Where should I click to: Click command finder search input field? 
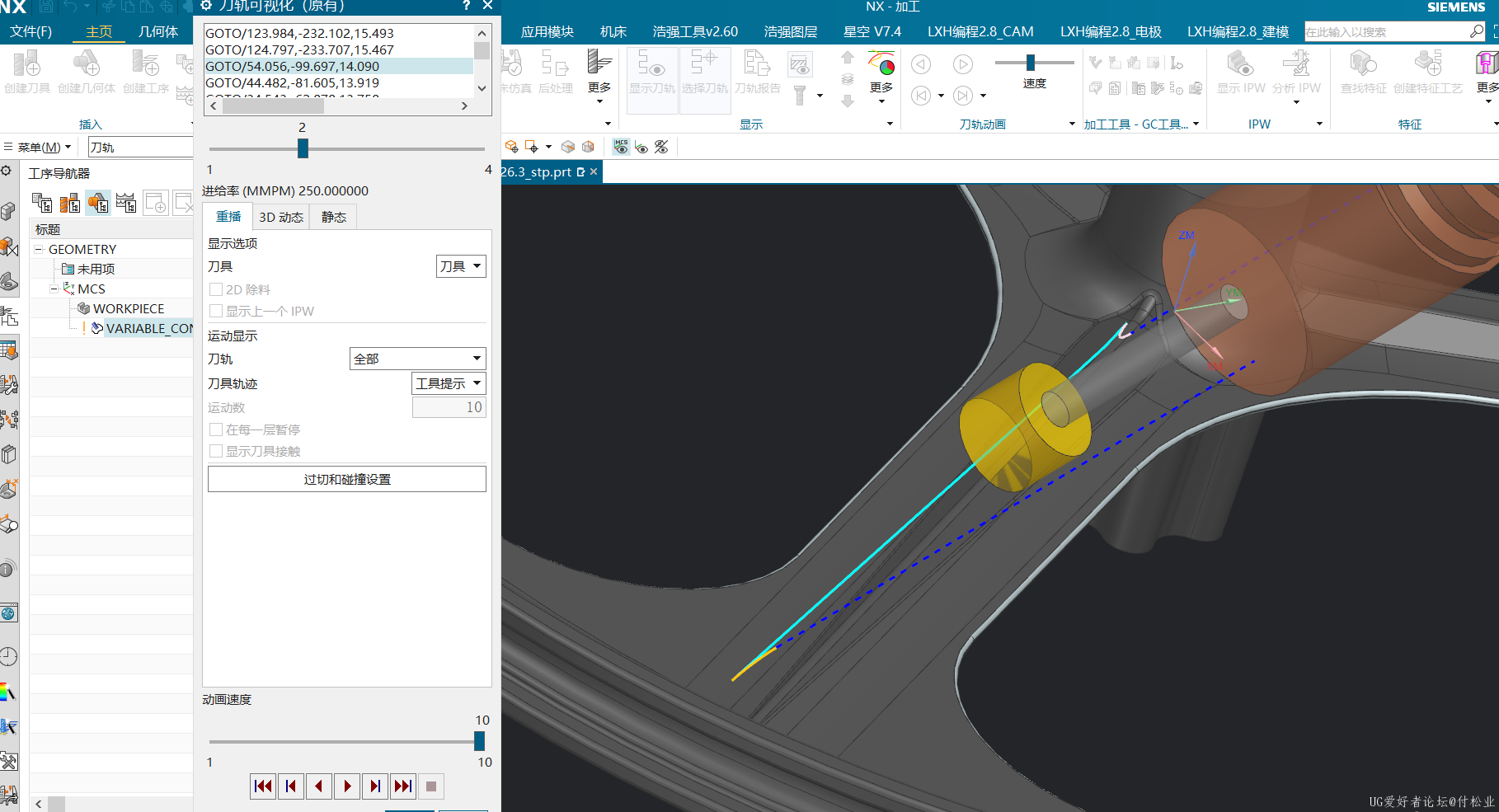[x=1385, y=31]
